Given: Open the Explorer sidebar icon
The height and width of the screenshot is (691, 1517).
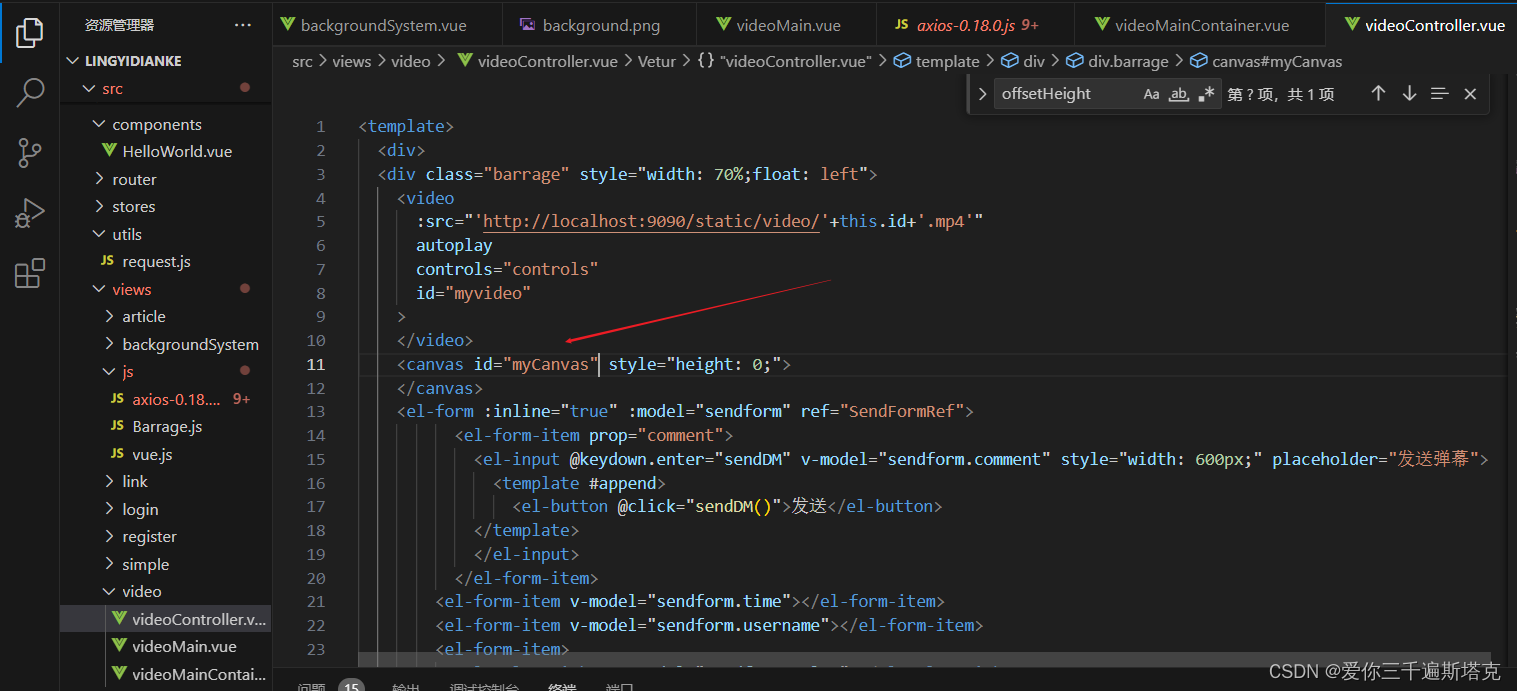Looking at the screenshot, I should [29, 31].
